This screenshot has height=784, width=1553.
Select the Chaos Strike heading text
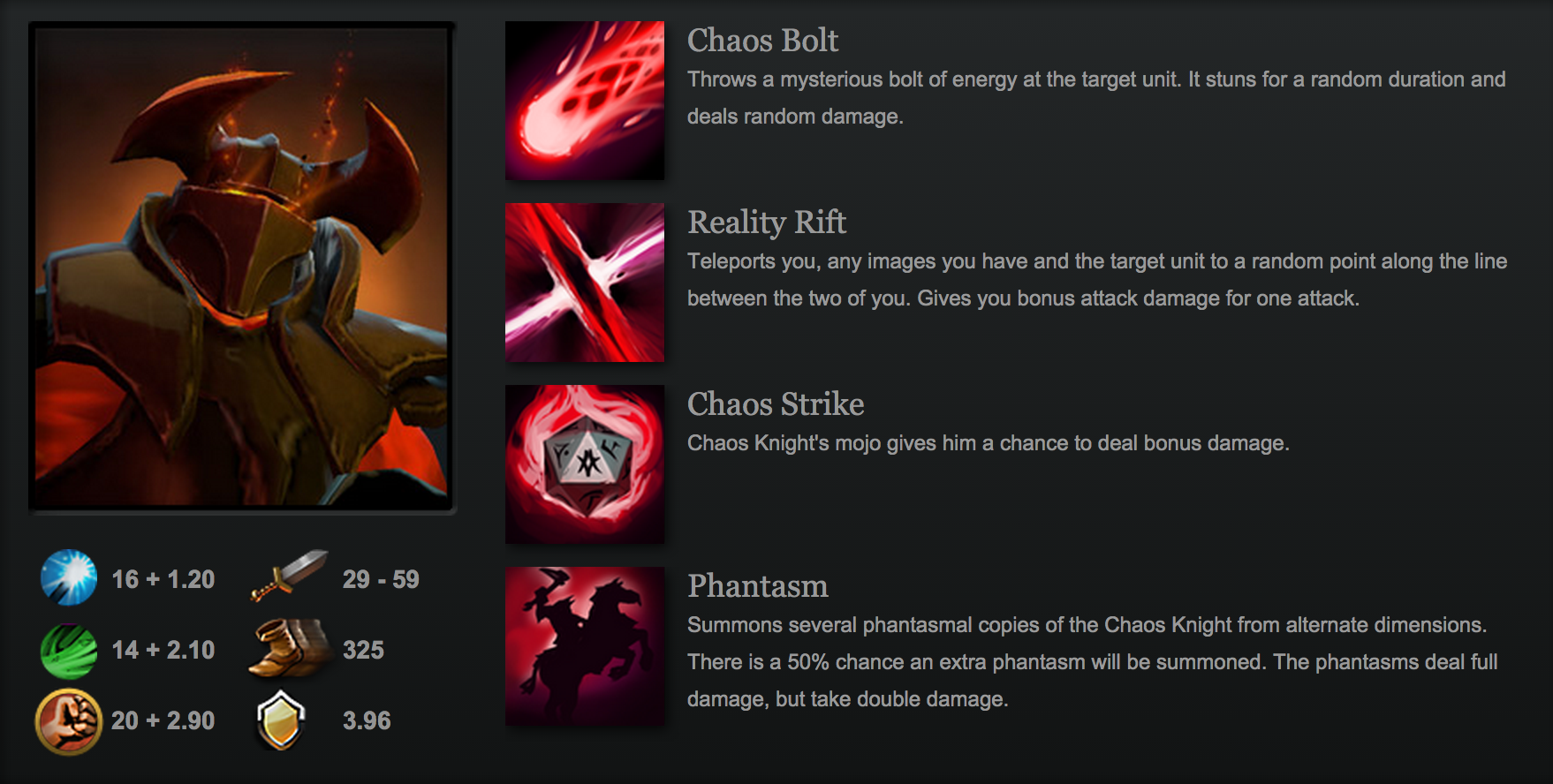[776, 404]
